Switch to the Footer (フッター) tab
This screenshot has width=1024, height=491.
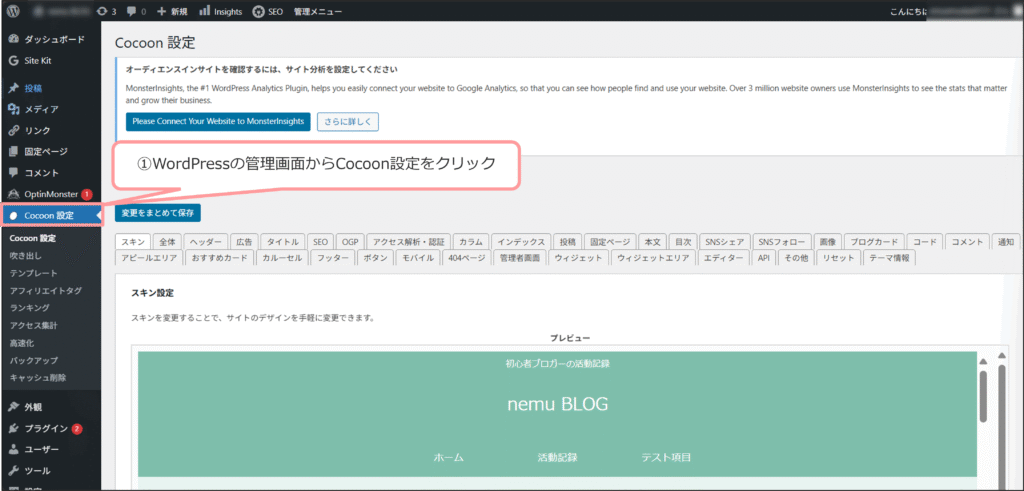[333, 258]
